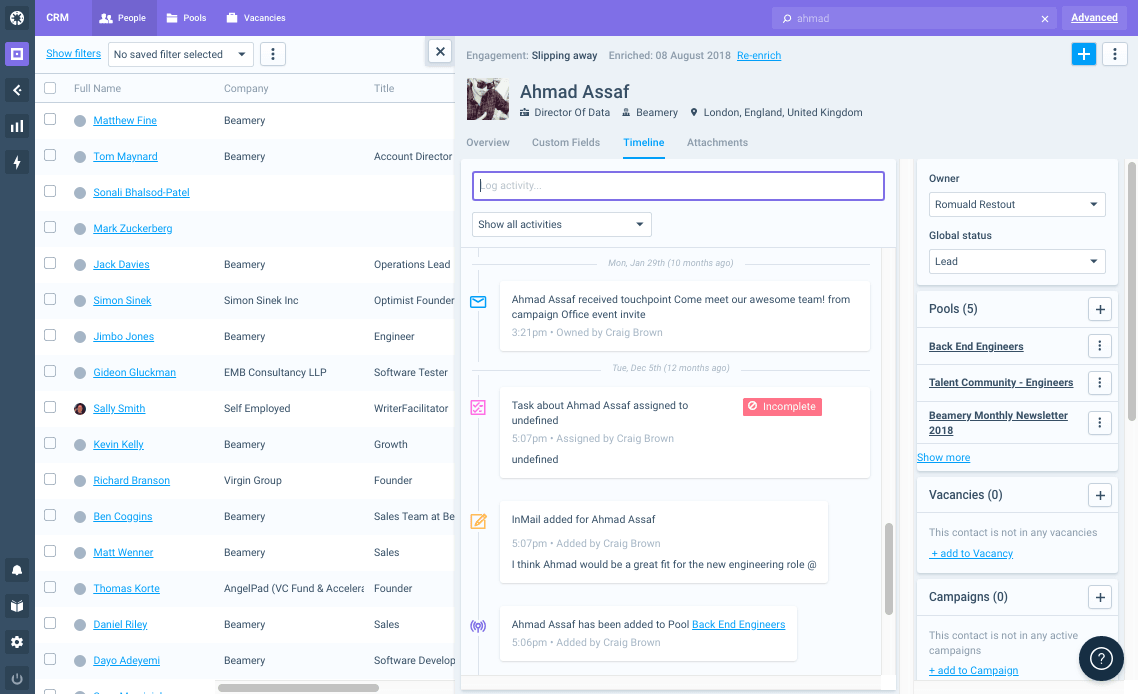
Task: Check the row for Jack Davies
Action: point(49,264)
